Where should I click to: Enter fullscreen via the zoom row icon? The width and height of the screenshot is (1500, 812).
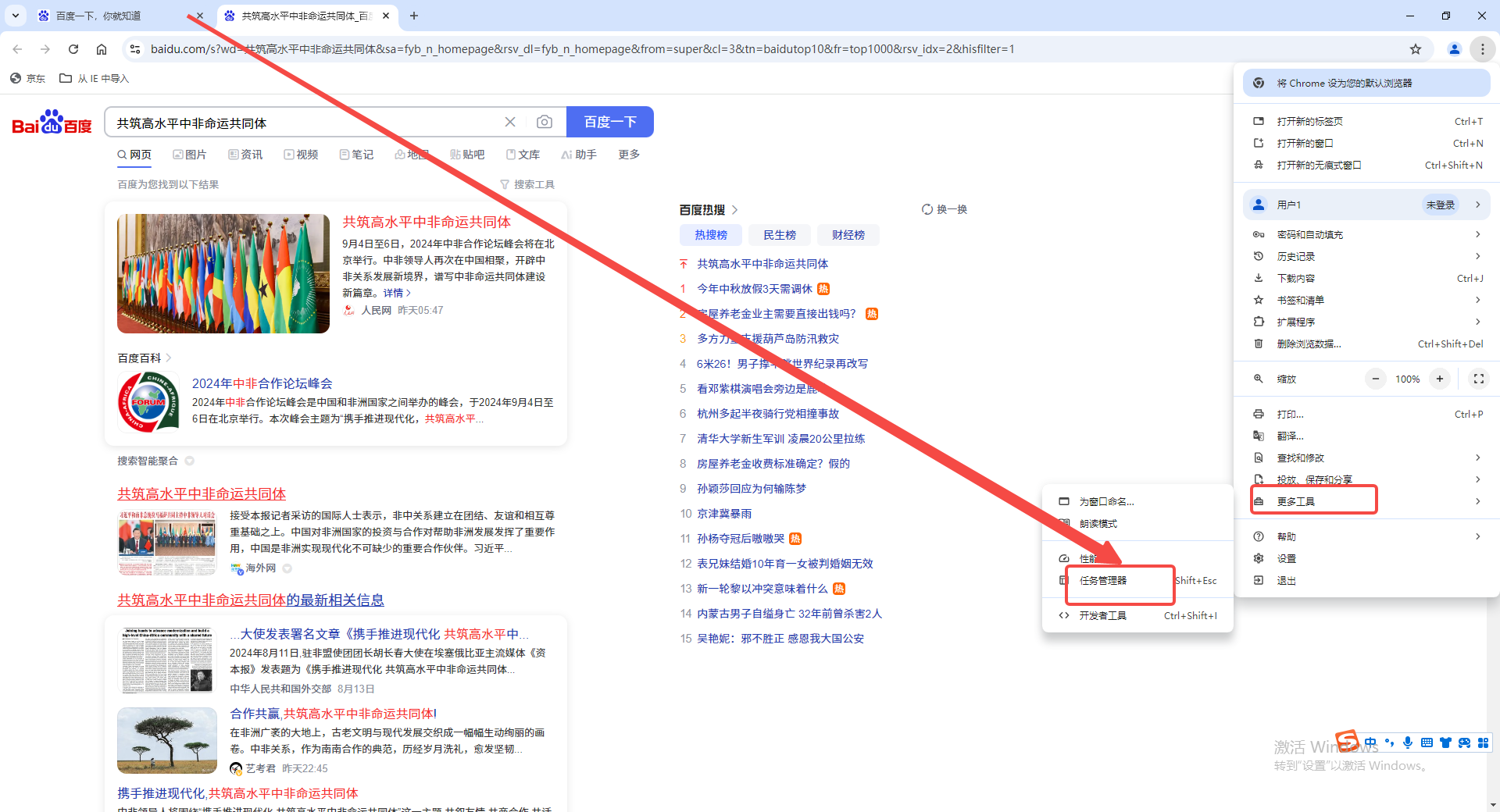pyautogui.click(x=1478, y=379)
